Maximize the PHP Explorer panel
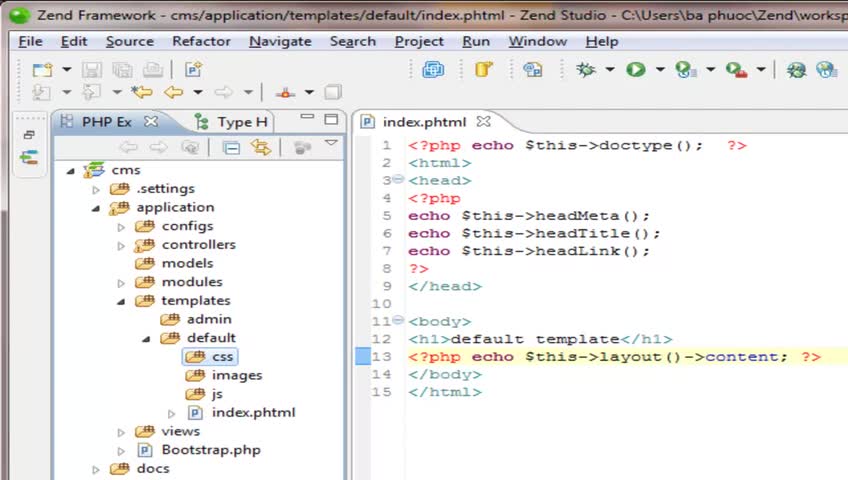The image size is (848, 480). tap(331, 119)
